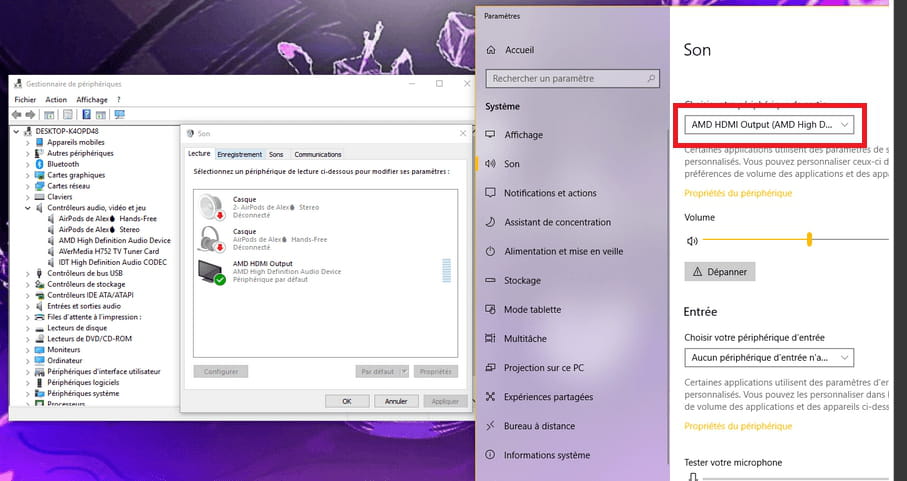
Task: Click the Lecteurs de DVD/CD-ROM icon
Action: [39, 339]
